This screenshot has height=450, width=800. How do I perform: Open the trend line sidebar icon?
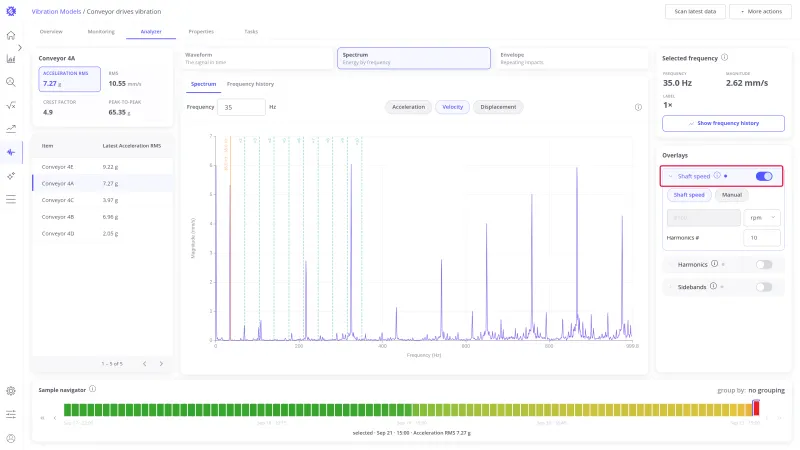coord(11,129)
